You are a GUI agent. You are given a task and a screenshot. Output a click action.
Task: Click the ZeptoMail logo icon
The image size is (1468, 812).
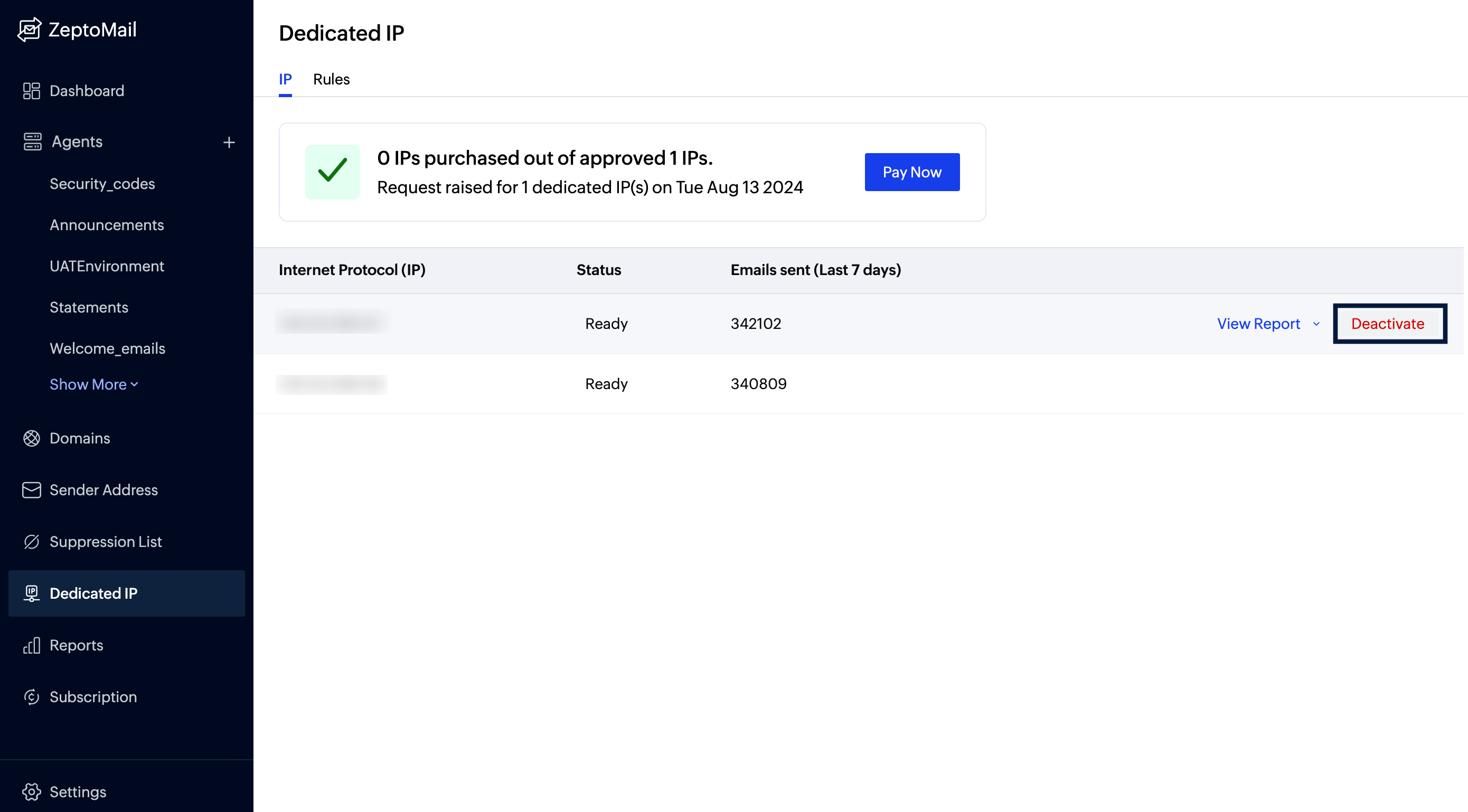29,30
